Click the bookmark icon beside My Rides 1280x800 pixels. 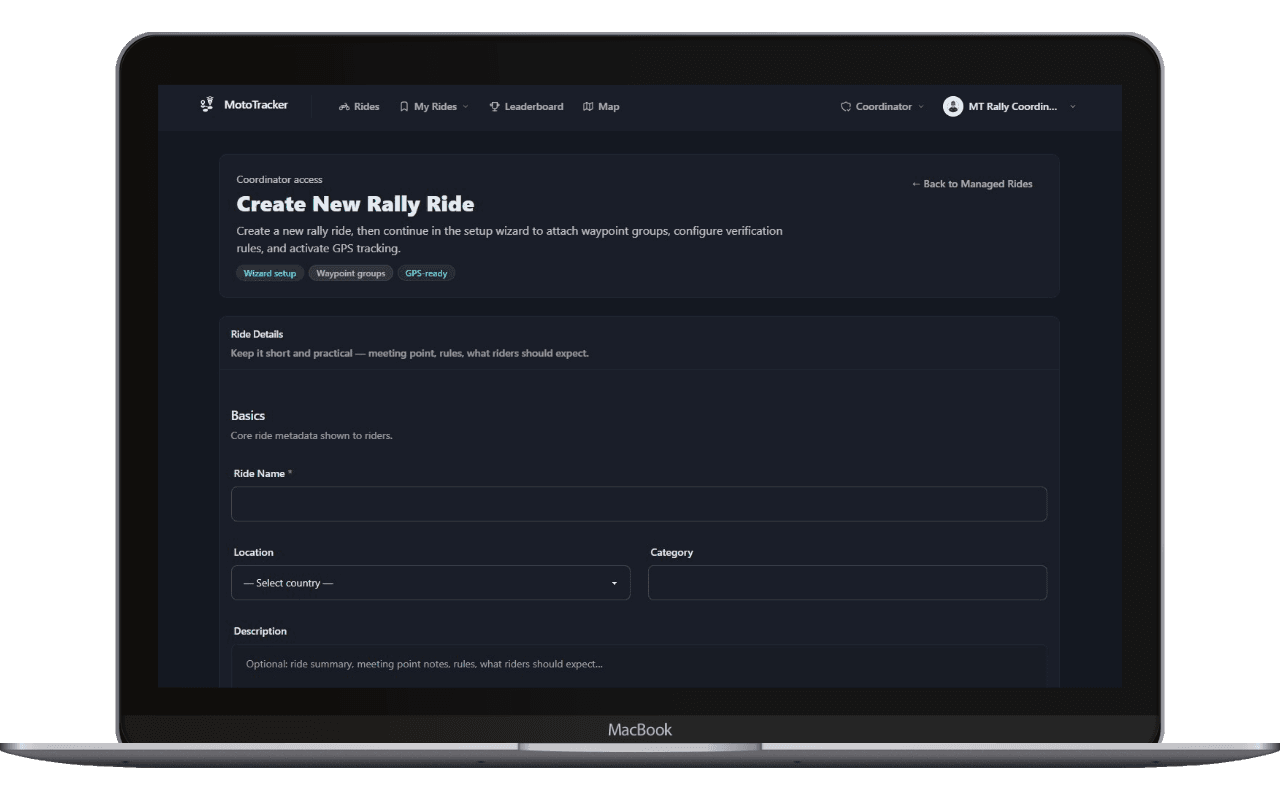[403, 106]
